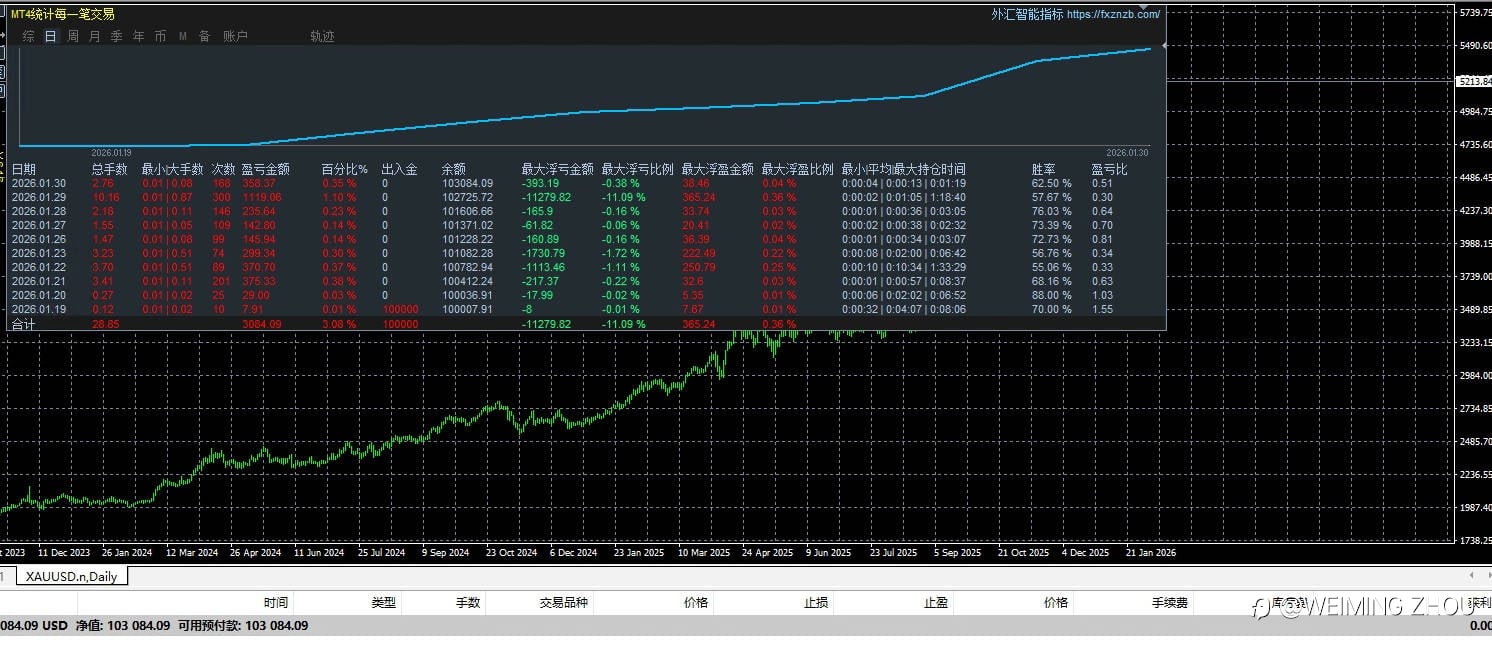This screenshot has width=1492, height=646.
Task: Switch to the 周 weekly statistics tab
Action: [x=73, y=36]
